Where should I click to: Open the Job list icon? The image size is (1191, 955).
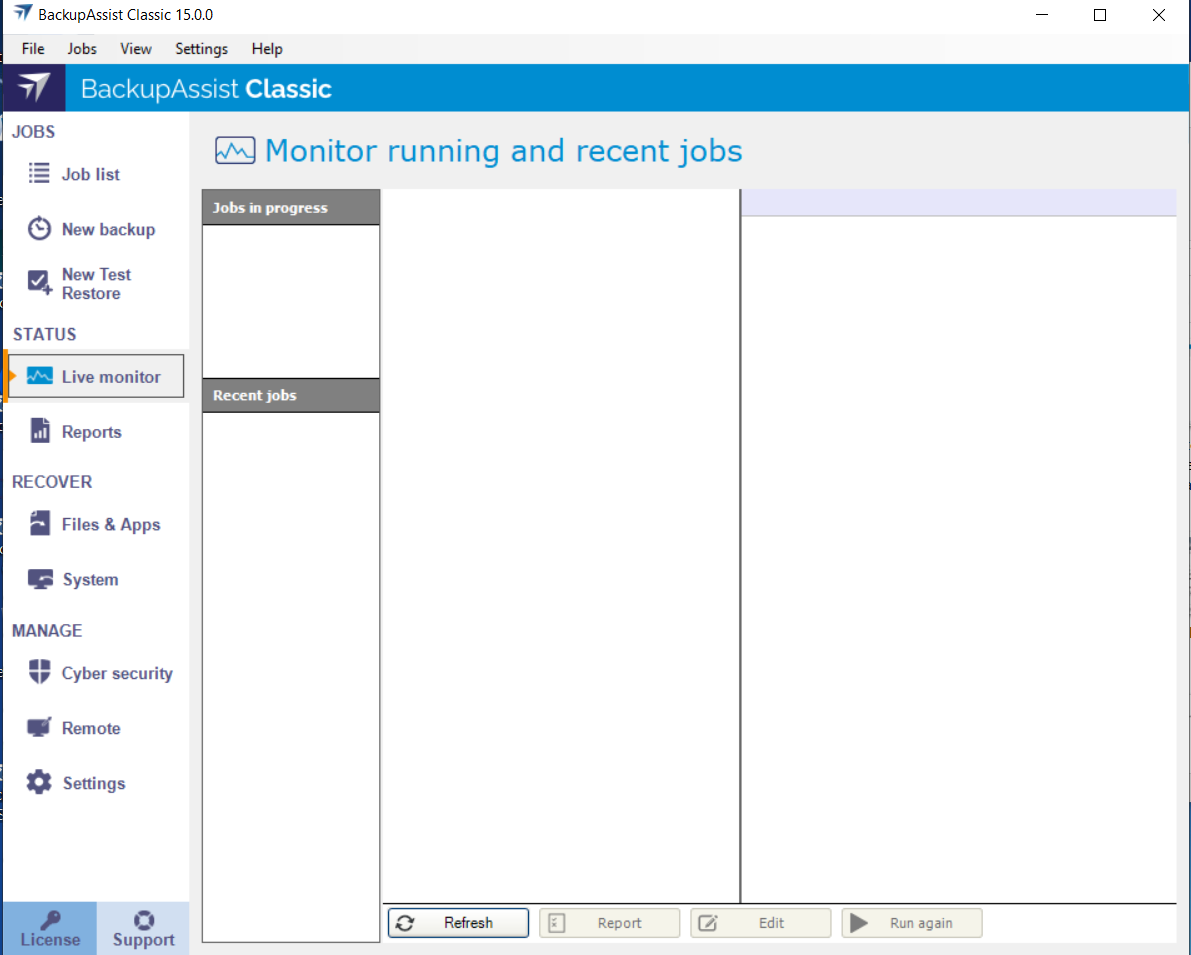tap(39, 174)
